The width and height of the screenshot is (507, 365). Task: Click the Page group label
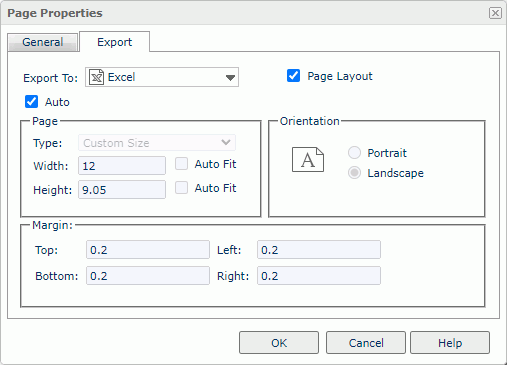tap(45, 121)
